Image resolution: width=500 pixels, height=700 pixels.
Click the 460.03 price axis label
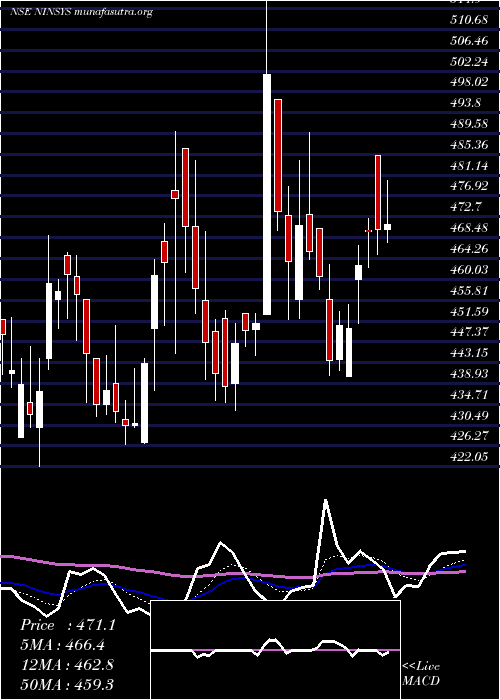pyautogui.click(x=468, y=270)
